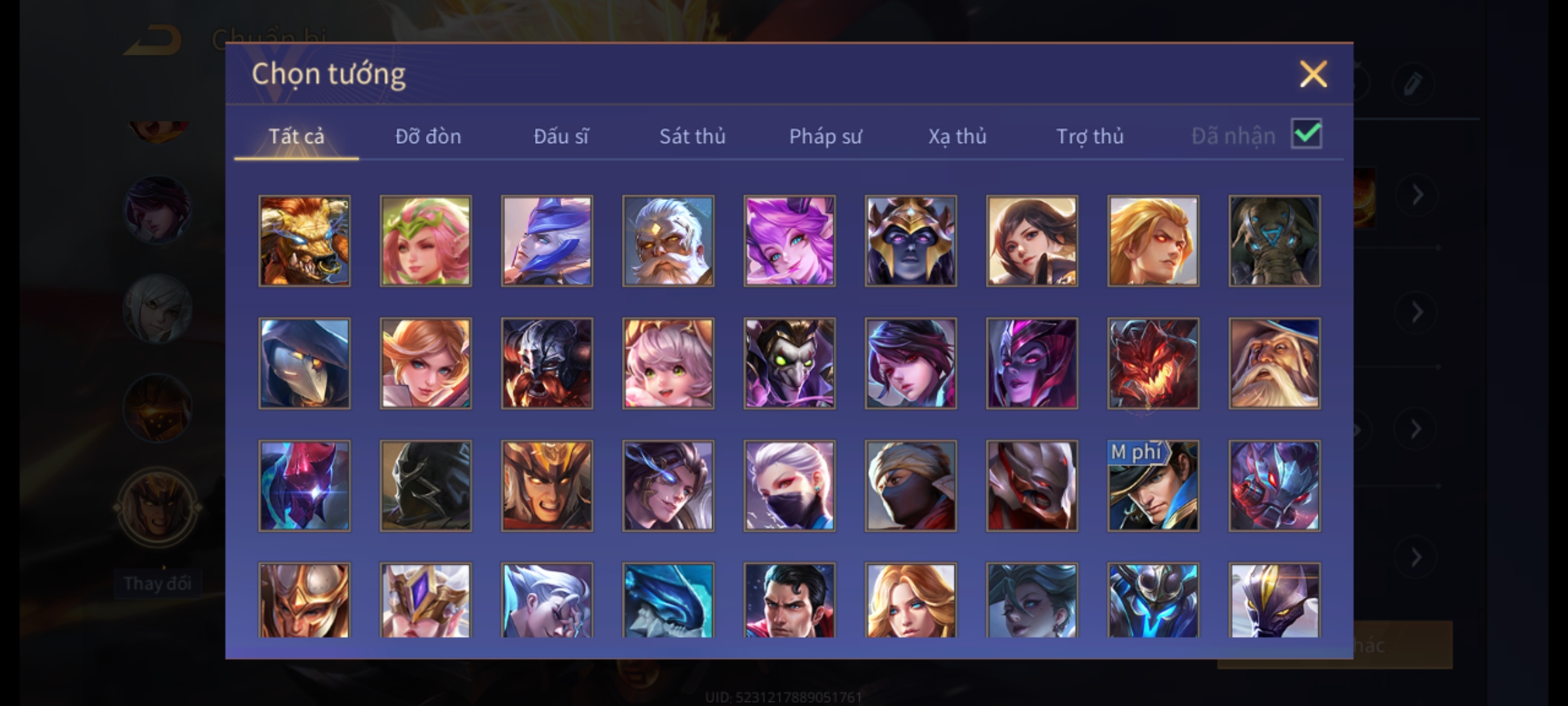Pick the hero with the M phí label
This screenshot has width=1568, height=706.
coord(1153,486)
